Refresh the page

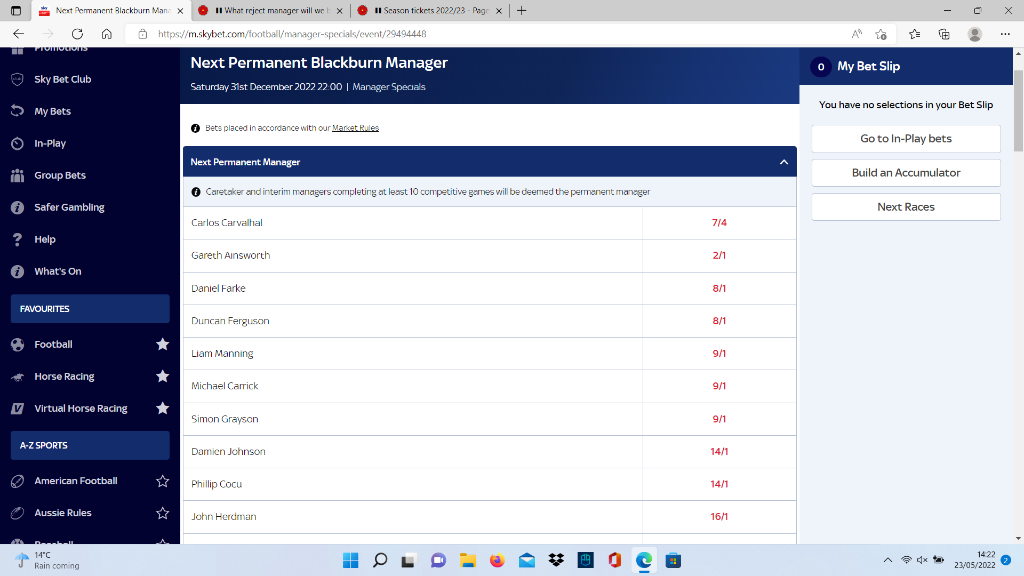tap(77, 34)
